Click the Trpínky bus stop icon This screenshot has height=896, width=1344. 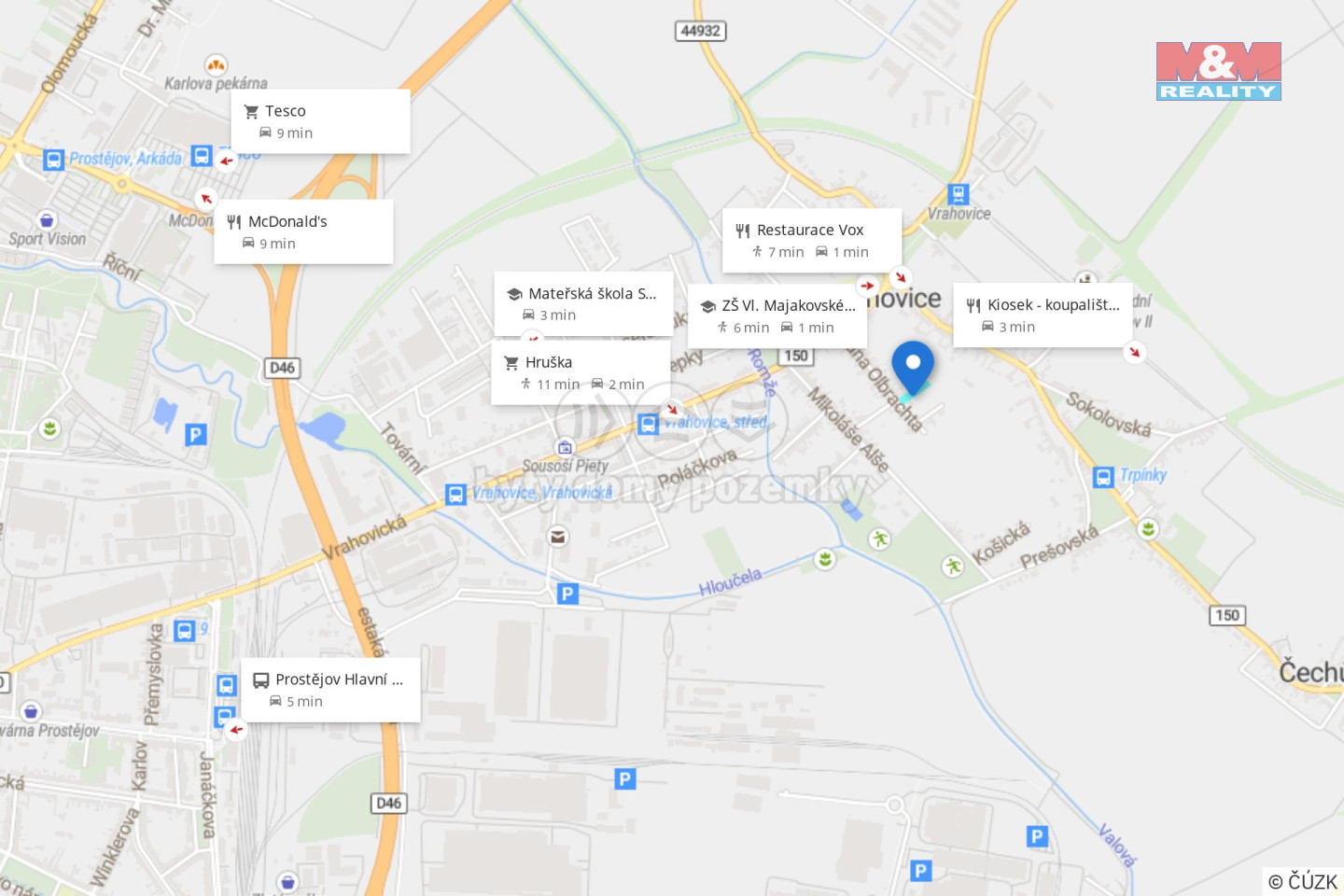point(1103,477)
